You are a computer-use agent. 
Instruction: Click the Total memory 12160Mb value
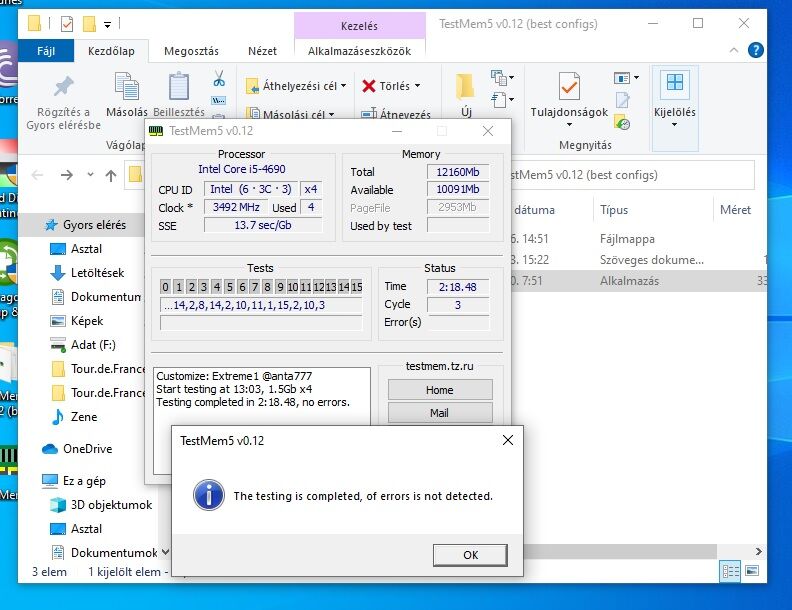tap(458, 172)
